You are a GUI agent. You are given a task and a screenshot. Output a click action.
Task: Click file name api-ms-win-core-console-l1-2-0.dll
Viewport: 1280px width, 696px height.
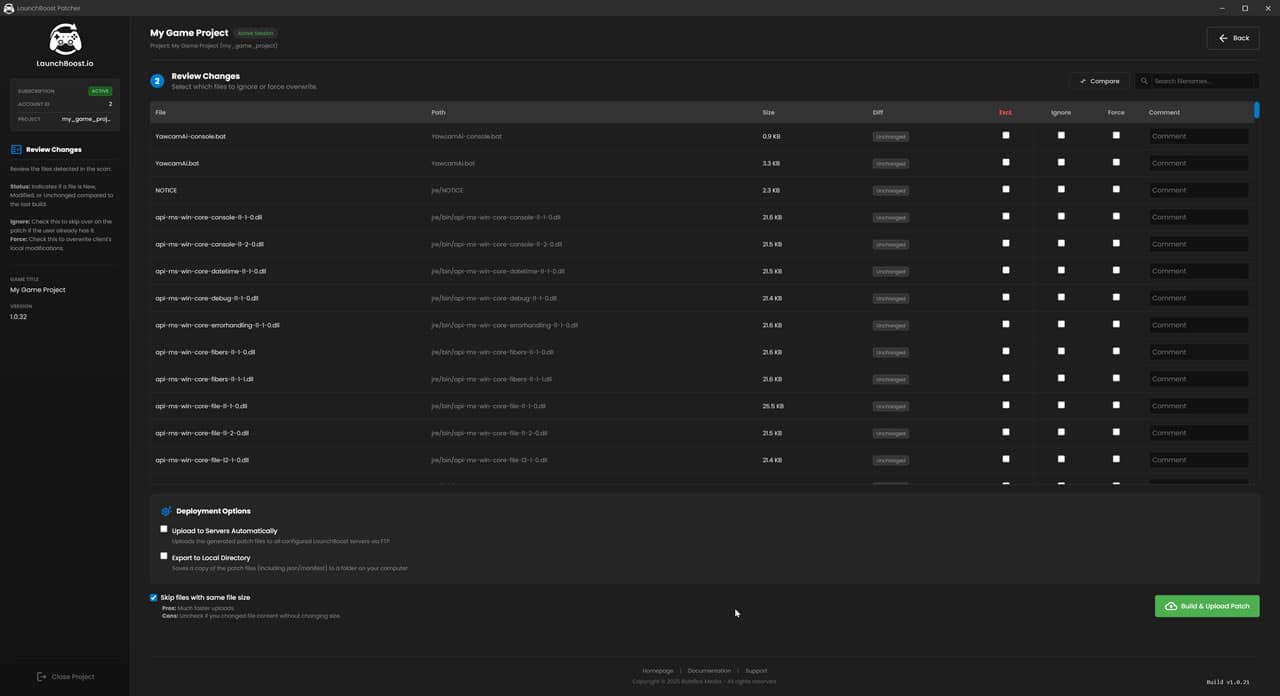[209, 244]
